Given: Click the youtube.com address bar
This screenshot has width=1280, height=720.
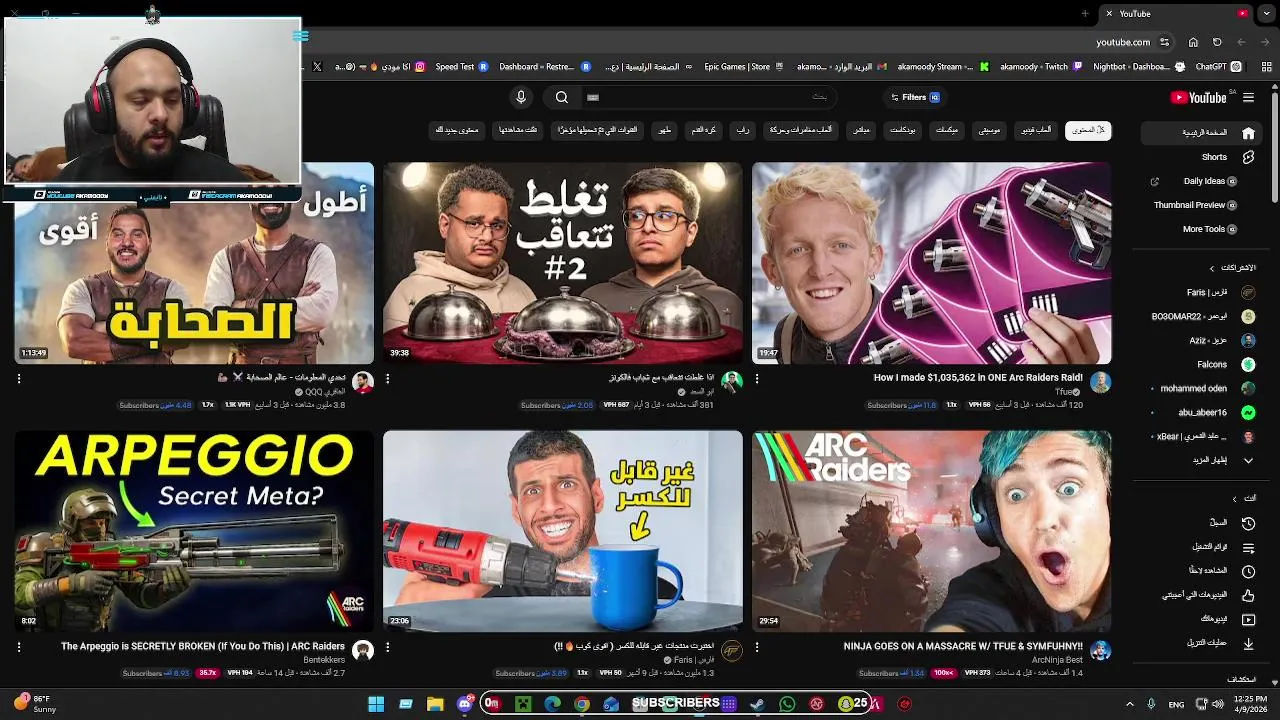Looking at the screenshot, I should coord(1122,42).
